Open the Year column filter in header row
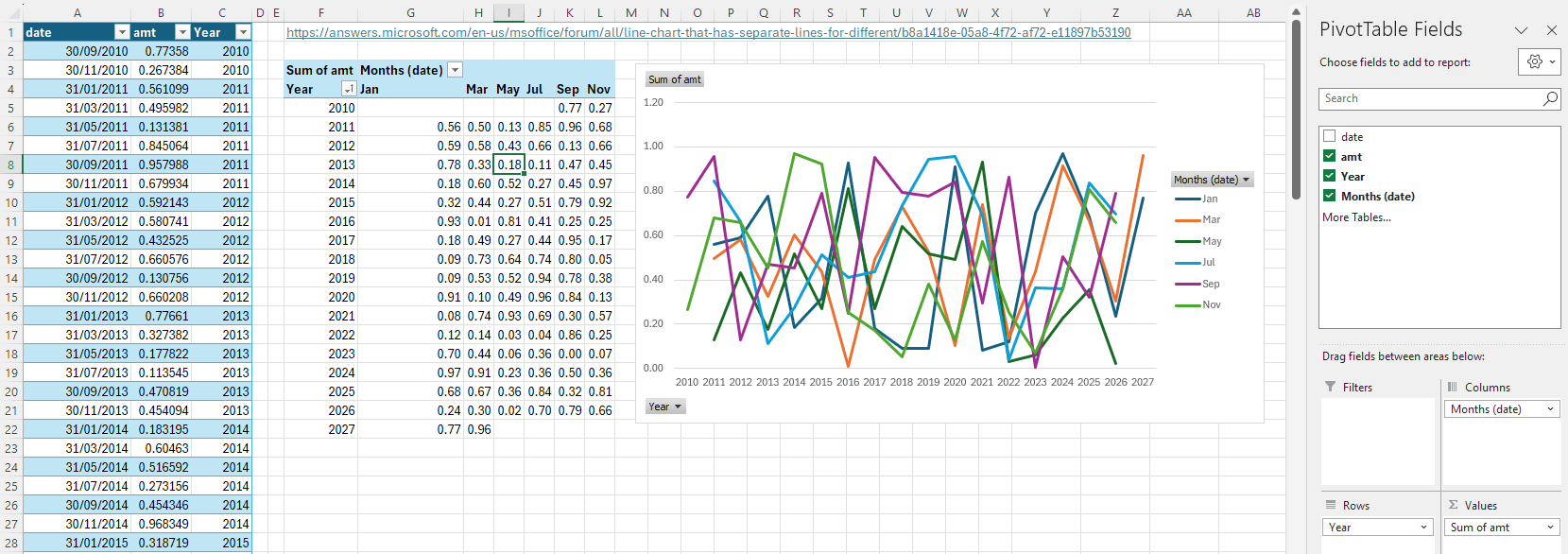1568x554 pixels. [244, 32]
